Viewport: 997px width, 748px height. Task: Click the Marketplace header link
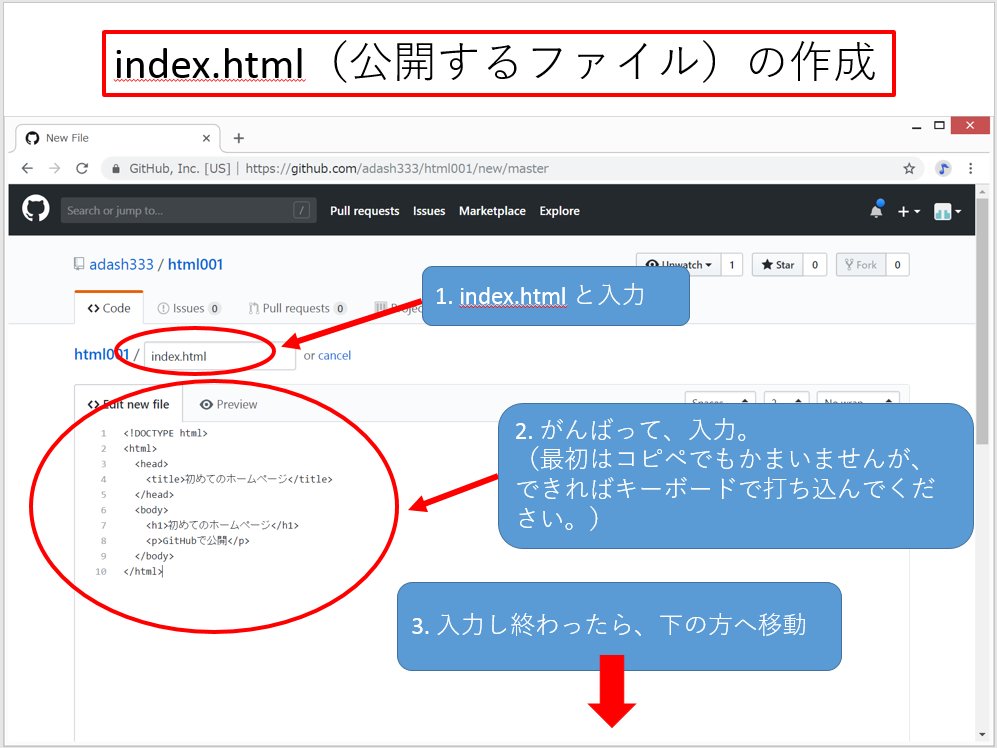coord(492,211)
